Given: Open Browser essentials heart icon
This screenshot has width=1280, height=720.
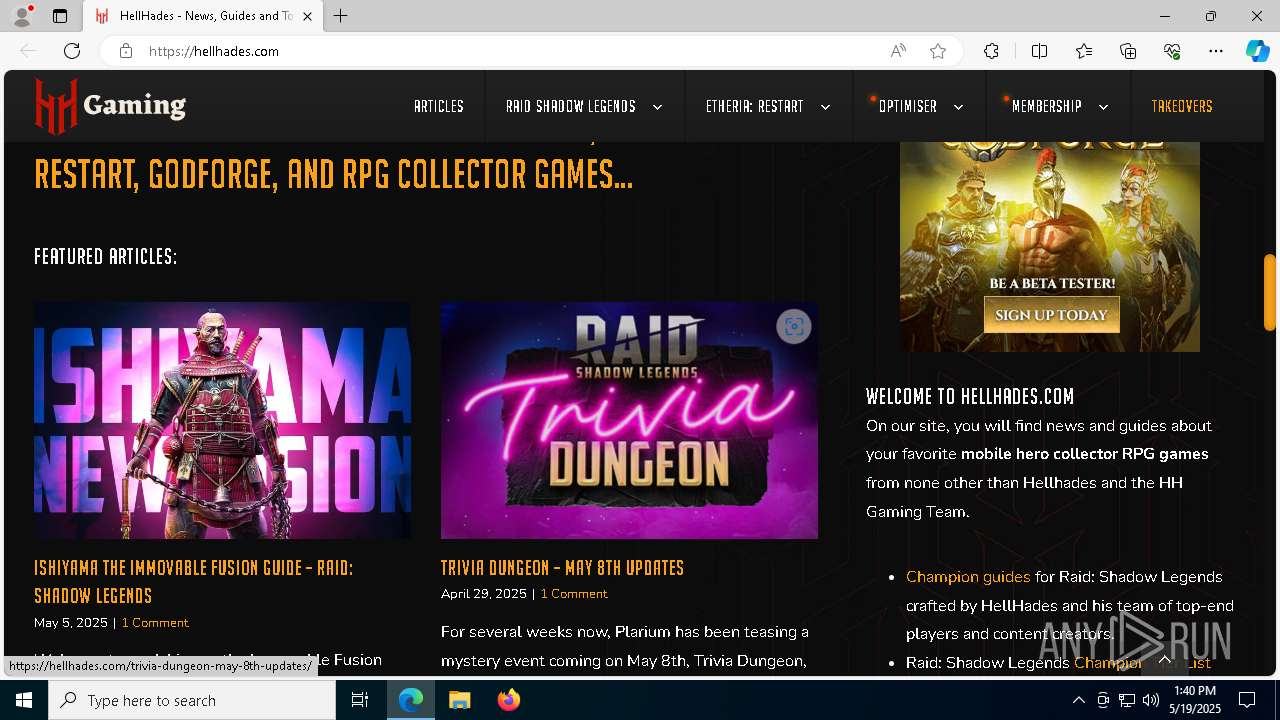Looking at the screenshot, I should pos(1172,51).
